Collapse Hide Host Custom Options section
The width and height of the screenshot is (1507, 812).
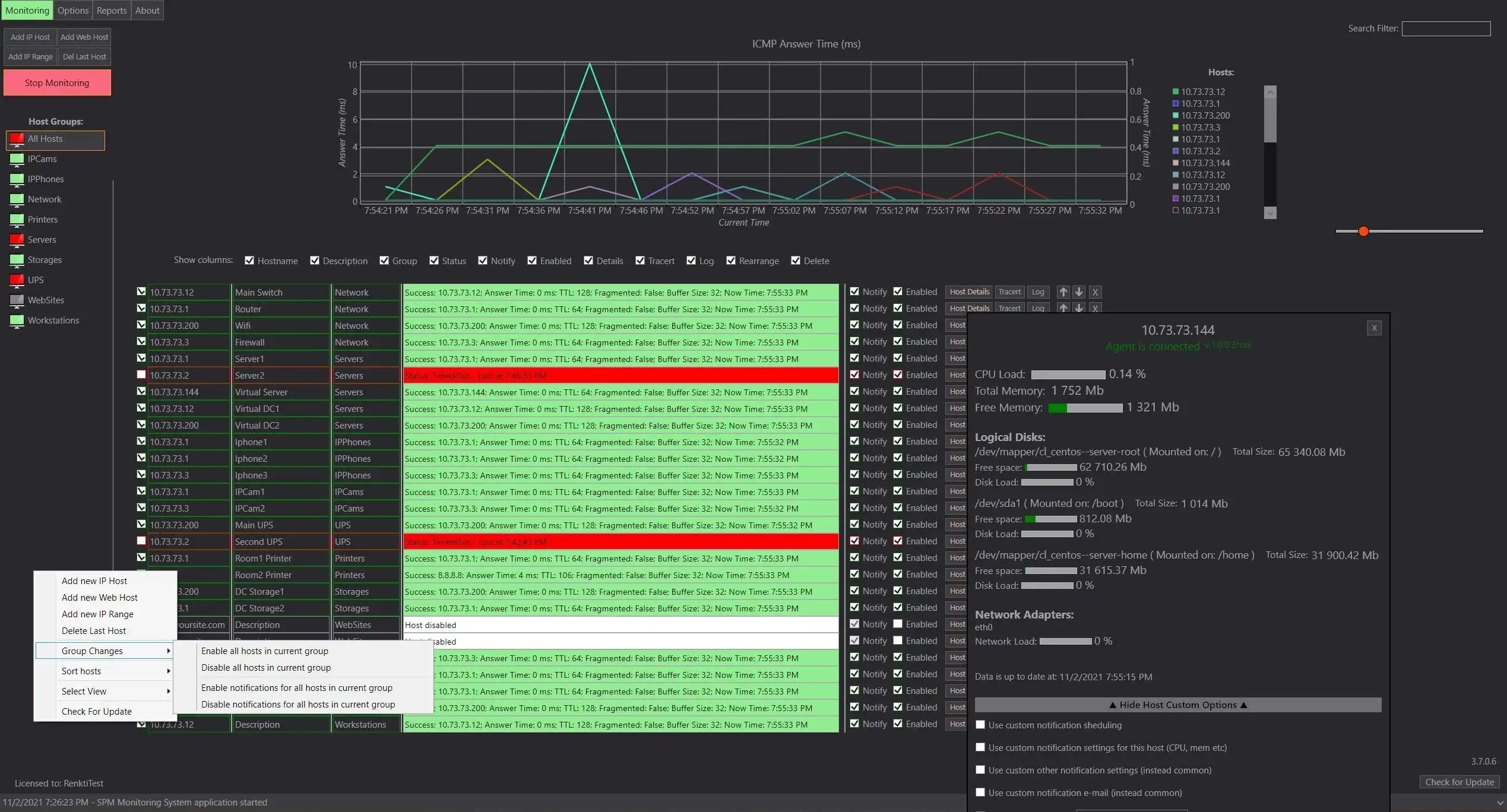pos(1177,705)
